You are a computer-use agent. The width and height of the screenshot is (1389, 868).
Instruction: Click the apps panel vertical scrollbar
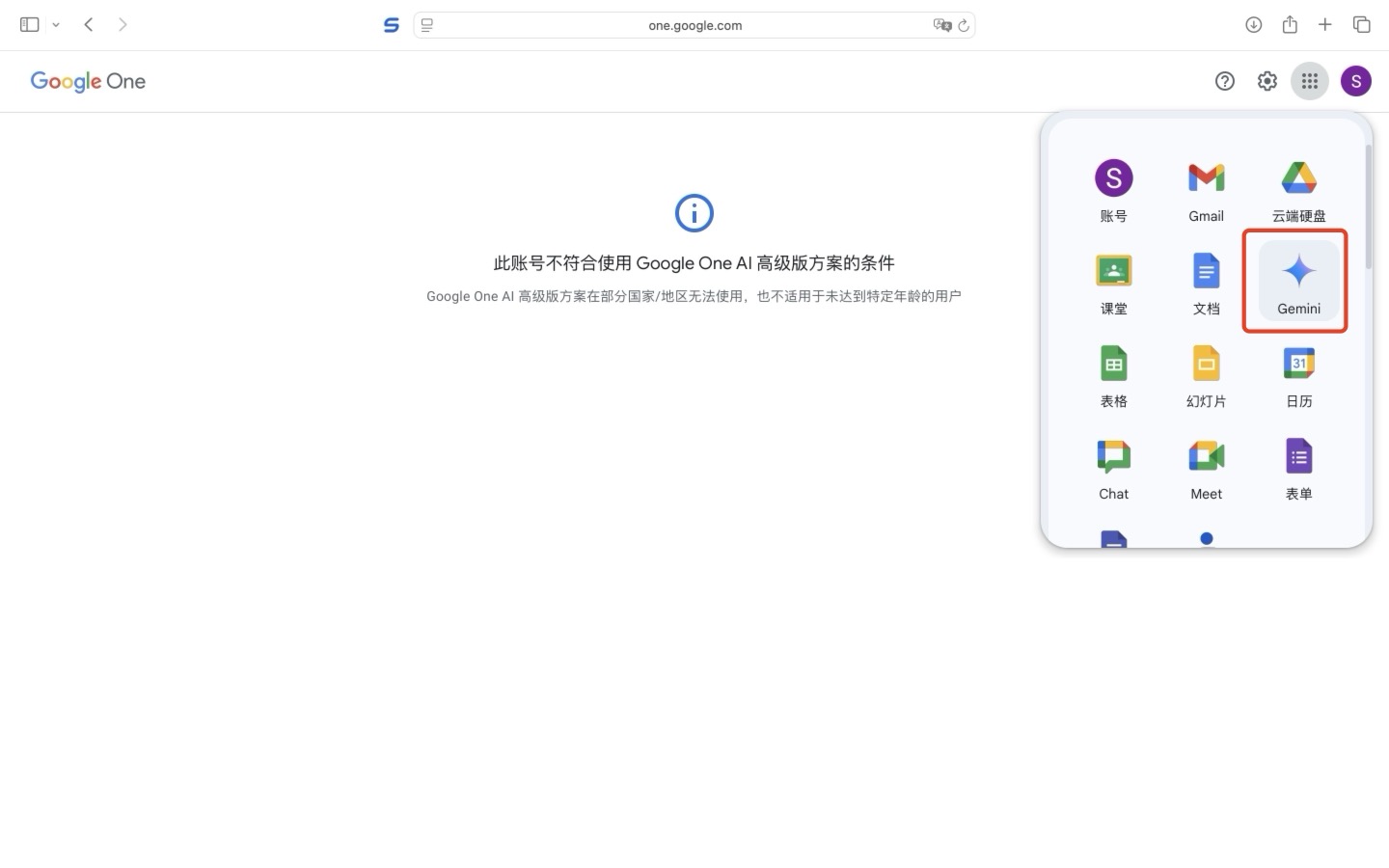[x=1368, y=207]
